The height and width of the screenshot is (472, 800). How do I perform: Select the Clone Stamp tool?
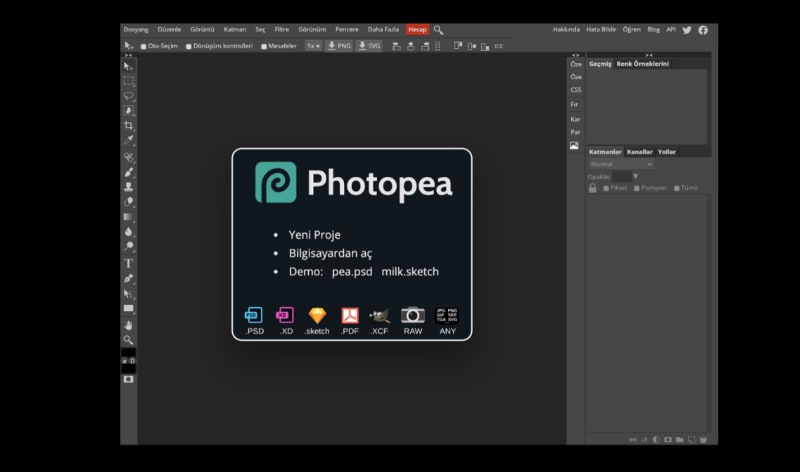point(128,187)
